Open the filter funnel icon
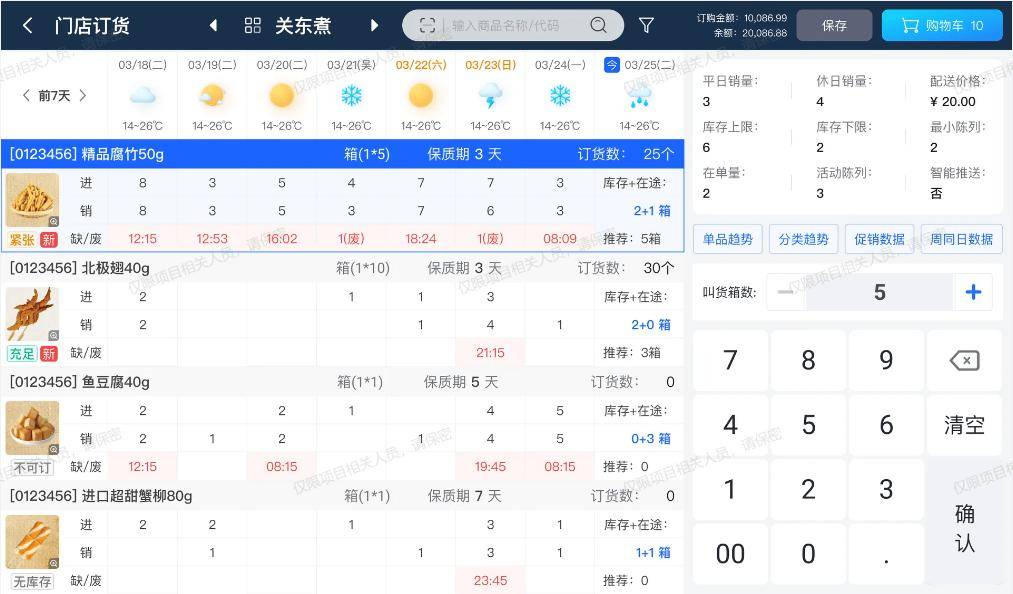 coord(646,26)
